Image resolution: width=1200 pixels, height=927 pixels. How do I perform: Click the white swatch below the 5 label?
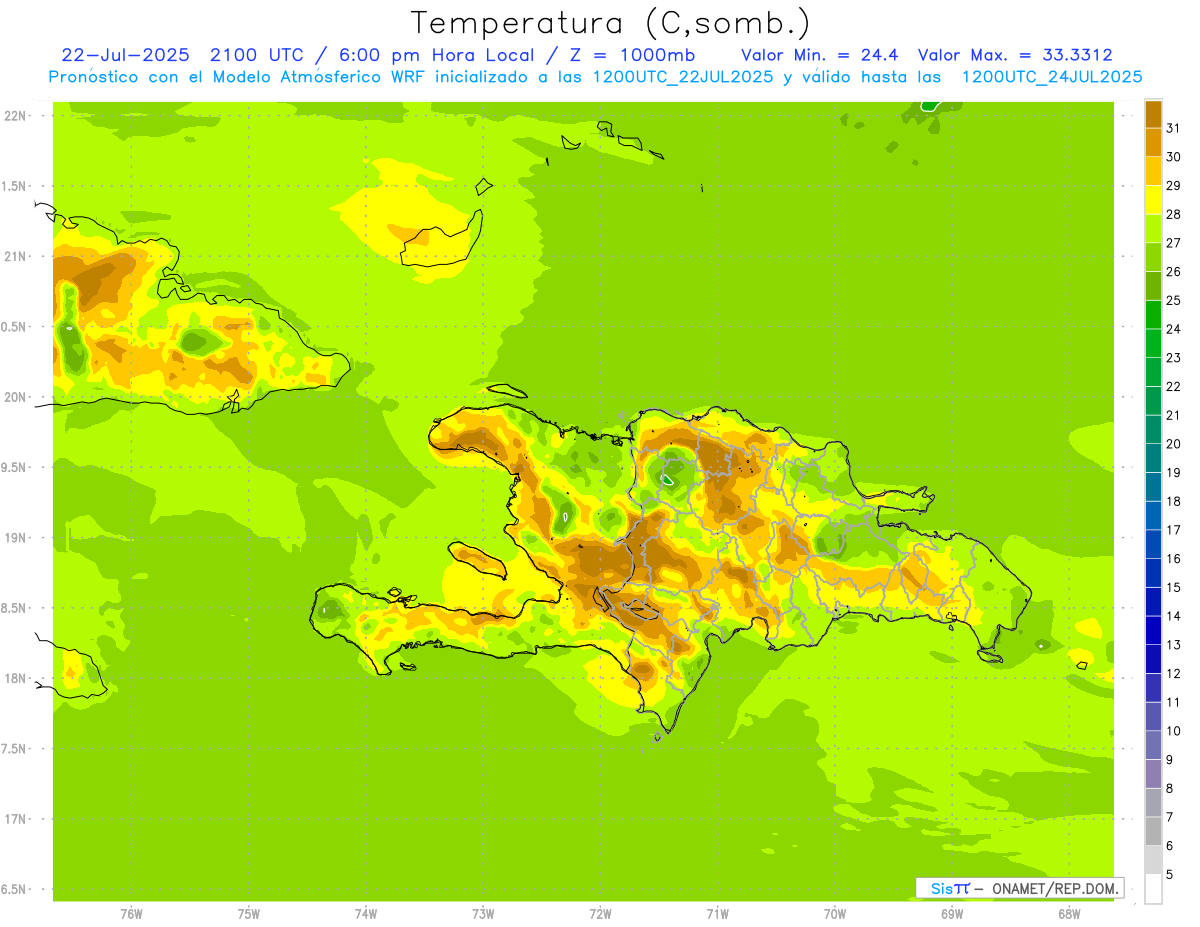click(1153, 889)
